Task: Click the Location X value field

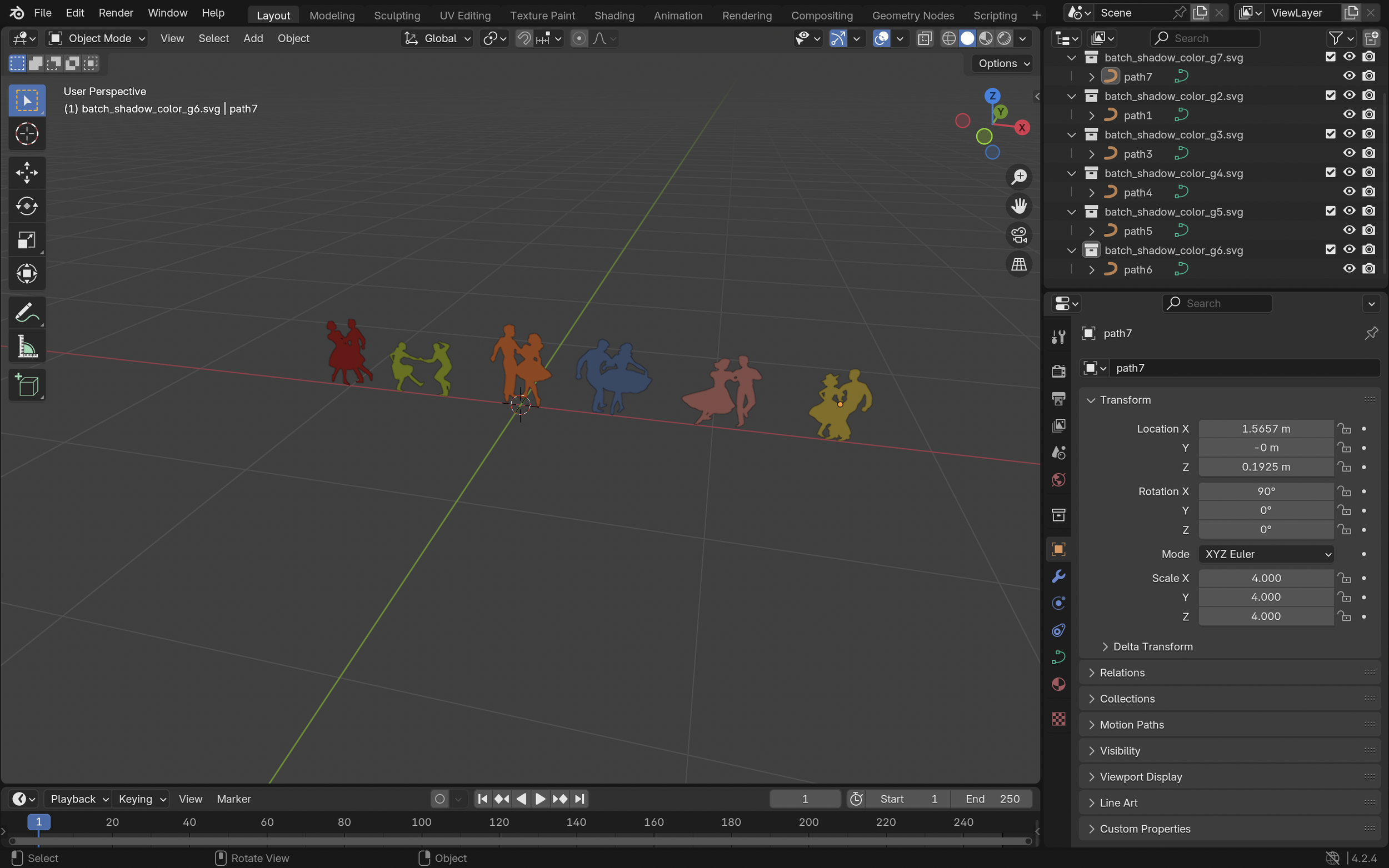Action: pos(1266,429)
